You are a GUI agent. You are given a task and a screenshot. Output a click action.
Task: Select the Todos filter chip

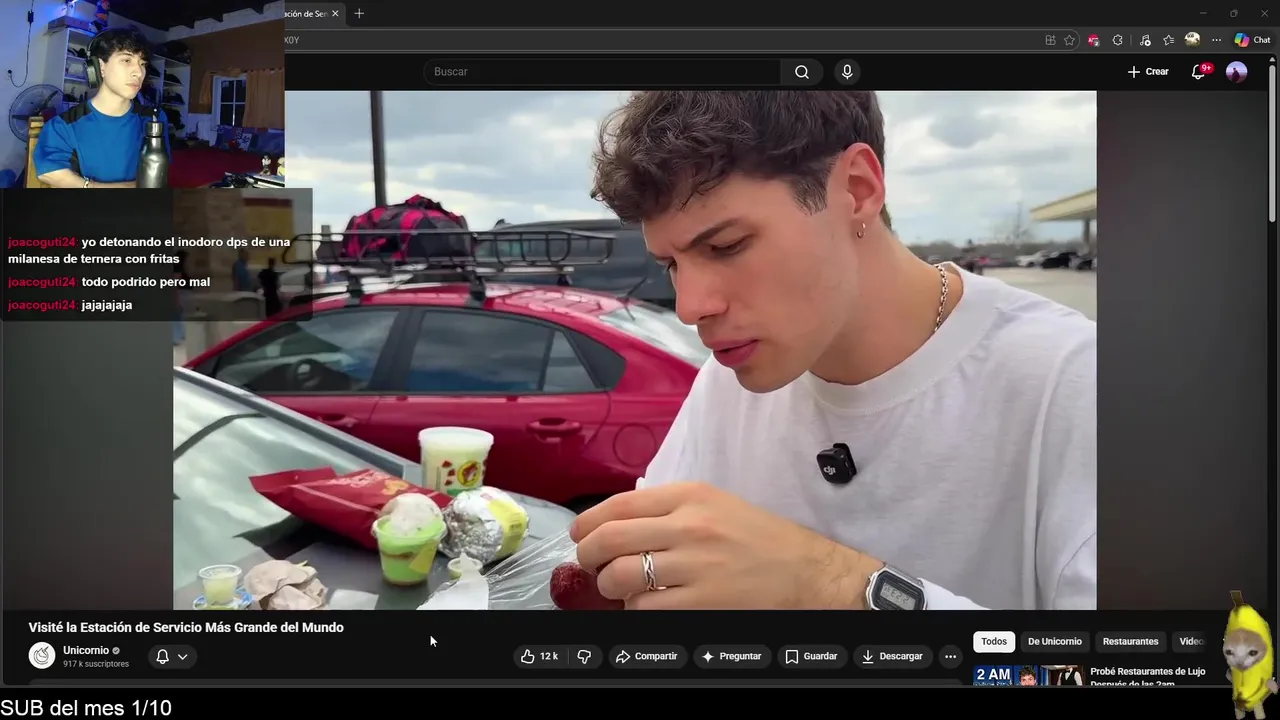point(994,642)
